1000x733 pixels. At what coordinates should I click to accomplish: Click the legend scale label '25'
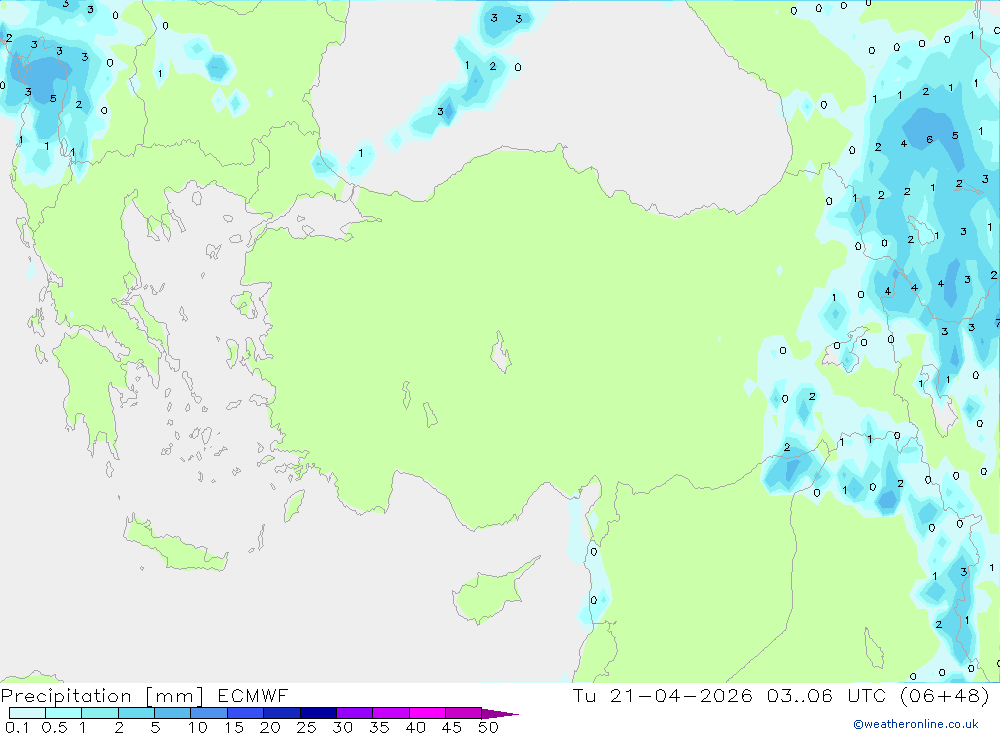coord(307,727)
